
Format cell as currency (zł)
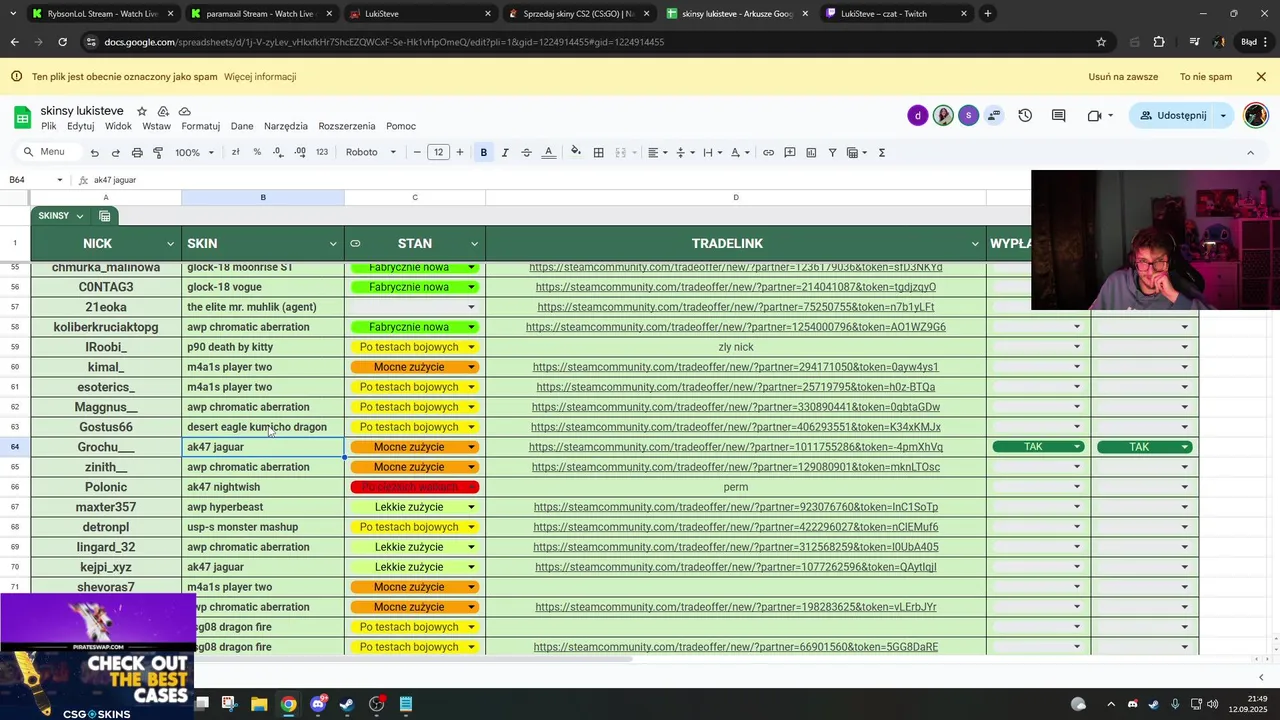(235, 152)
